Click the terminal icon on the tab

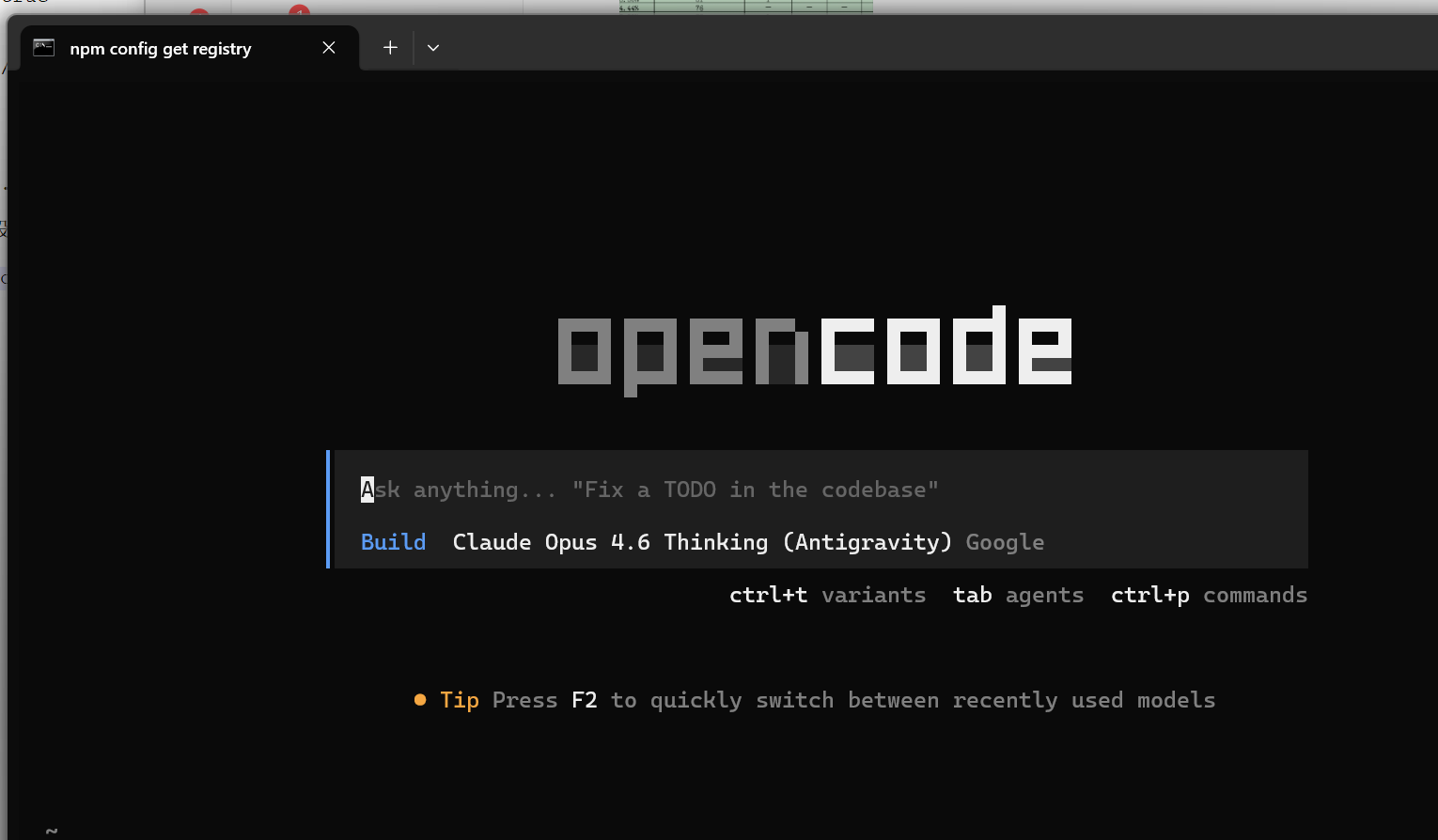[44, 48]
